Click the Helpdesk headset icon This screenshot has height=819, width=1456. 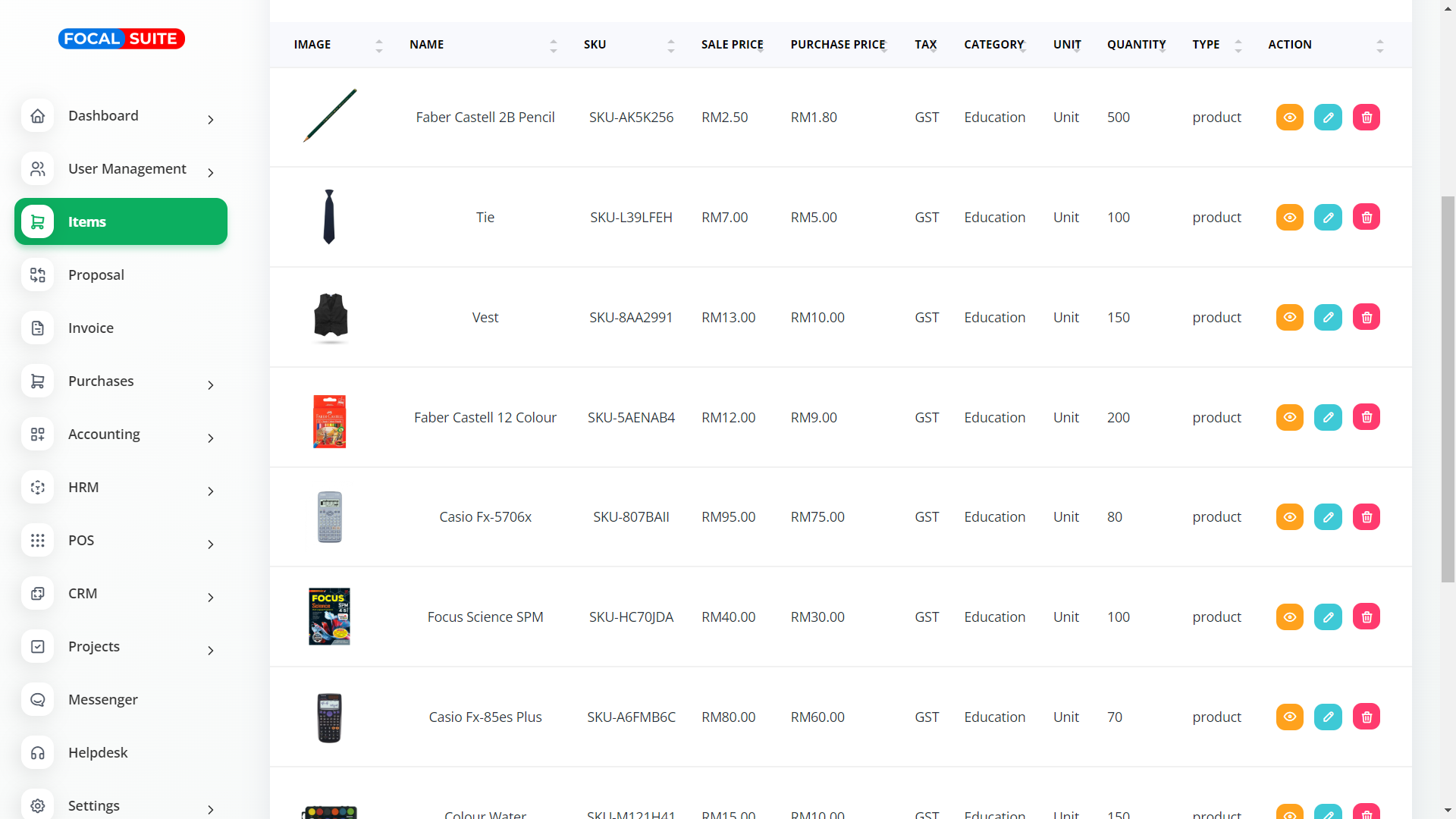click(37, 753)
